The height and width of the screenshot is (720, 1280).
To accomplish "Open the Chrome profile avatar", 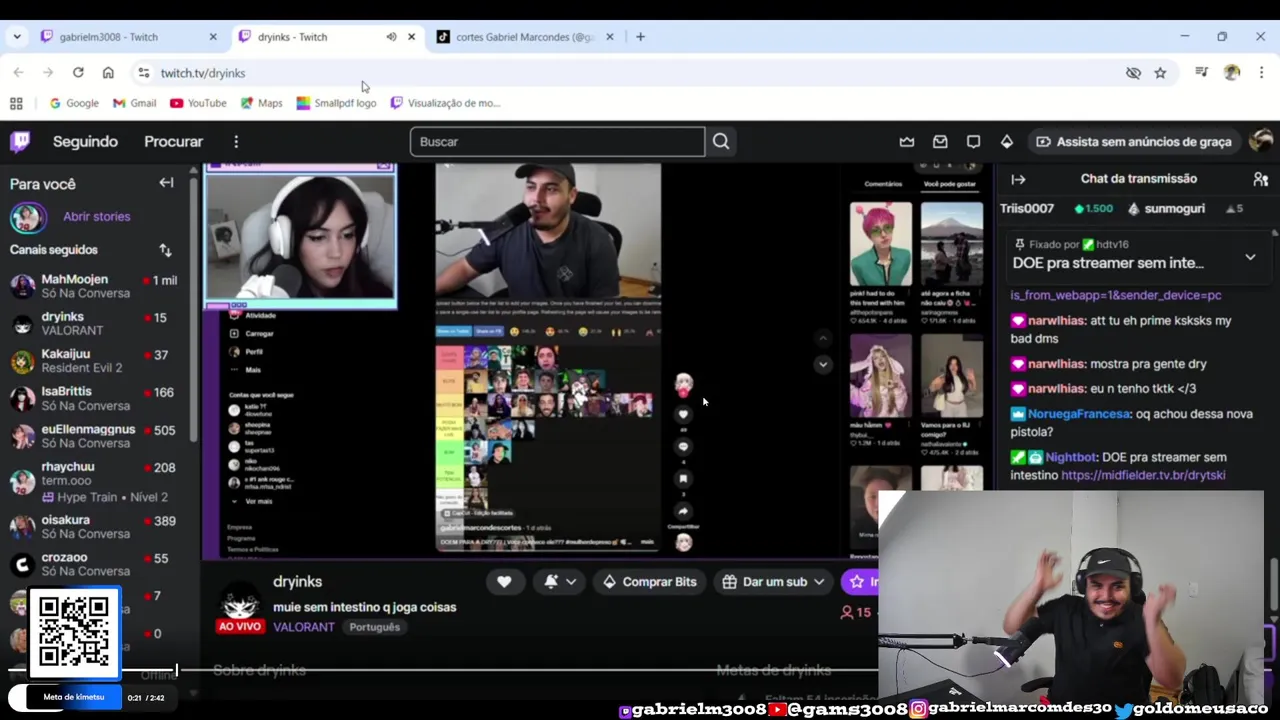I will pyautogui.click(x=1232, y=73).
